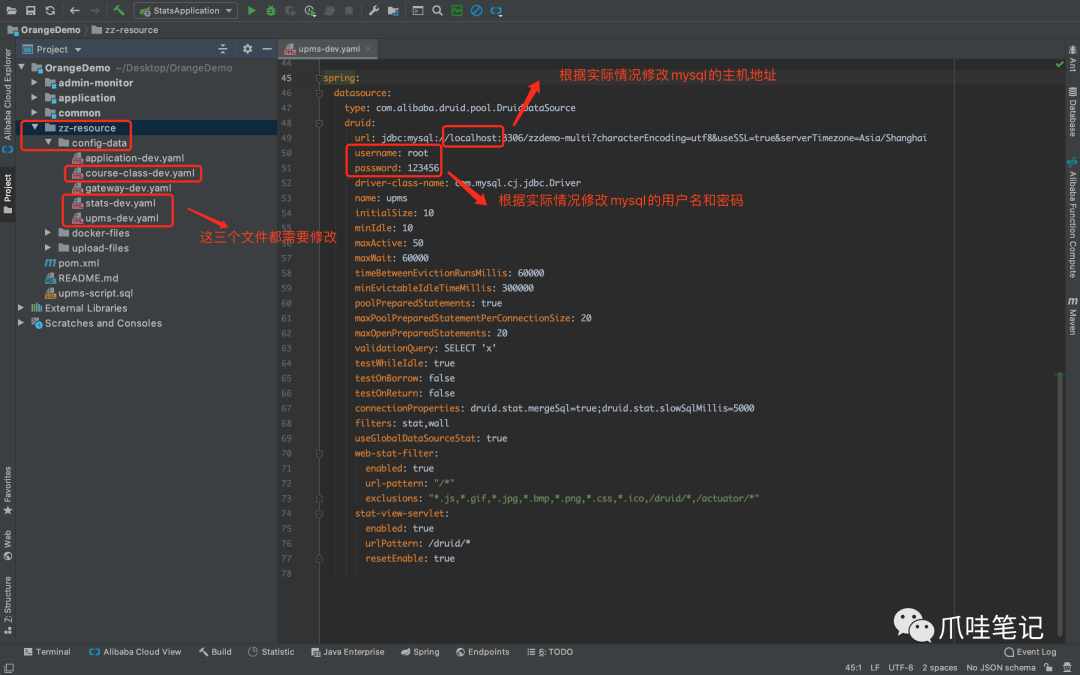Expand the common module
Image resolution: width=1080 pixels, height=675 pixels.
[x=34, y=113]
